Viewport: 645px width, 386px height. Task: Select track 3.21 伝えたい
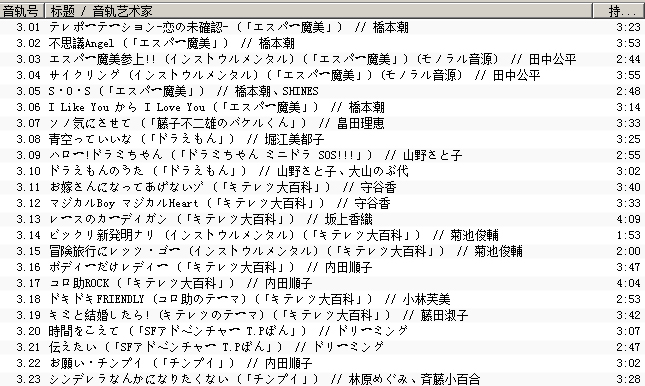322,347
